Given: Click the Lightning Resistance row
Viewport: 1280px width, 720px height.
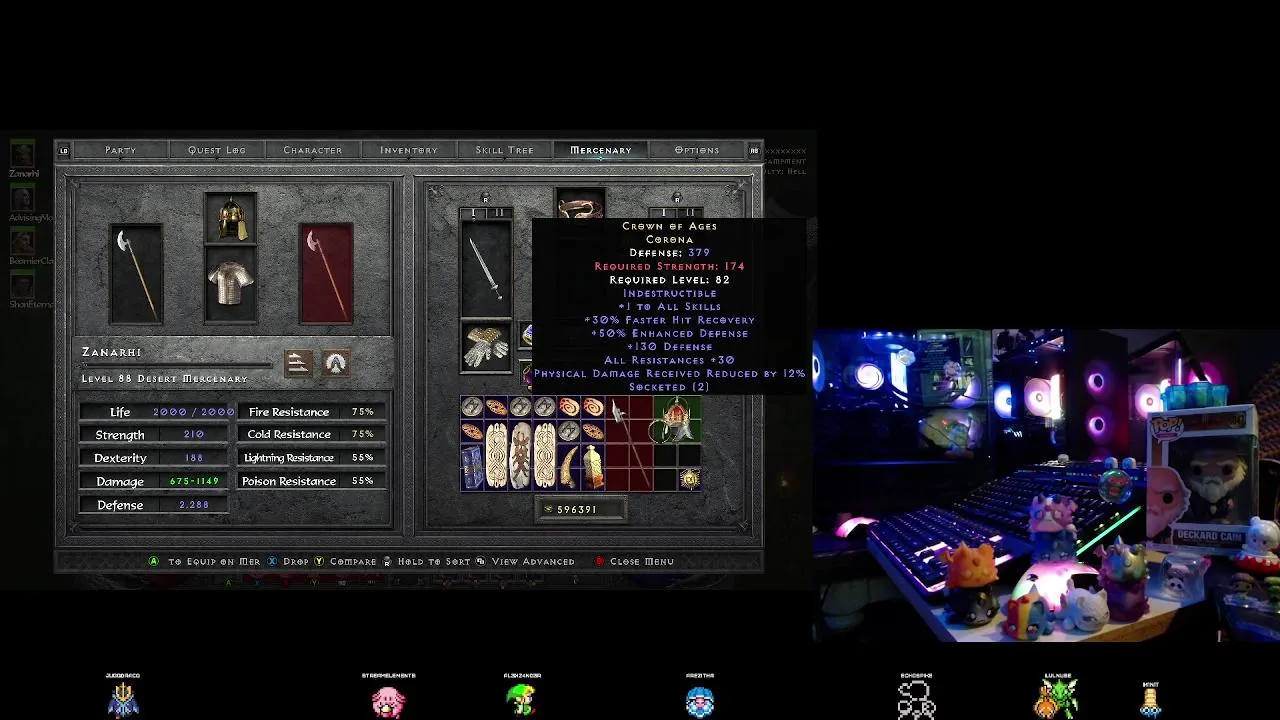Looking at the screenshot, I should click(311, 458).
